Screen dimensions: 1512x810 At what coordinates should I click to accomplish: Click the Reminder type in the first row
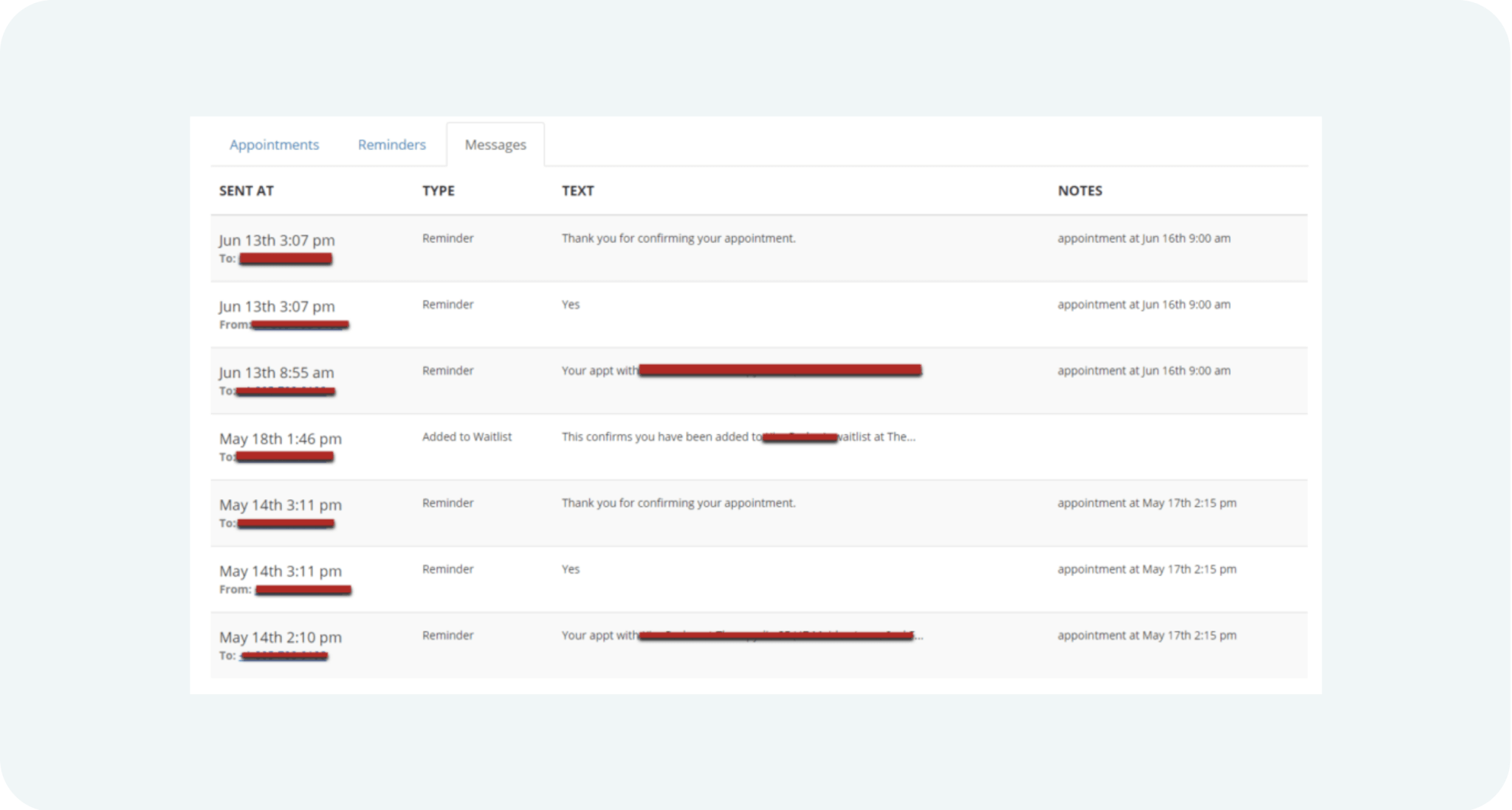pos(447,238)
